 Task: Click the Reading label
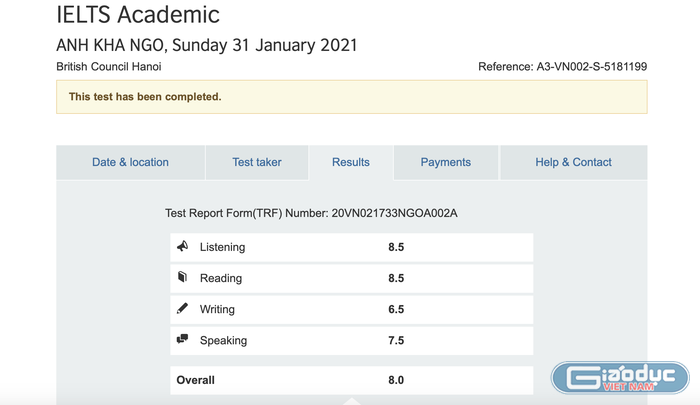(x=221, y=278)
